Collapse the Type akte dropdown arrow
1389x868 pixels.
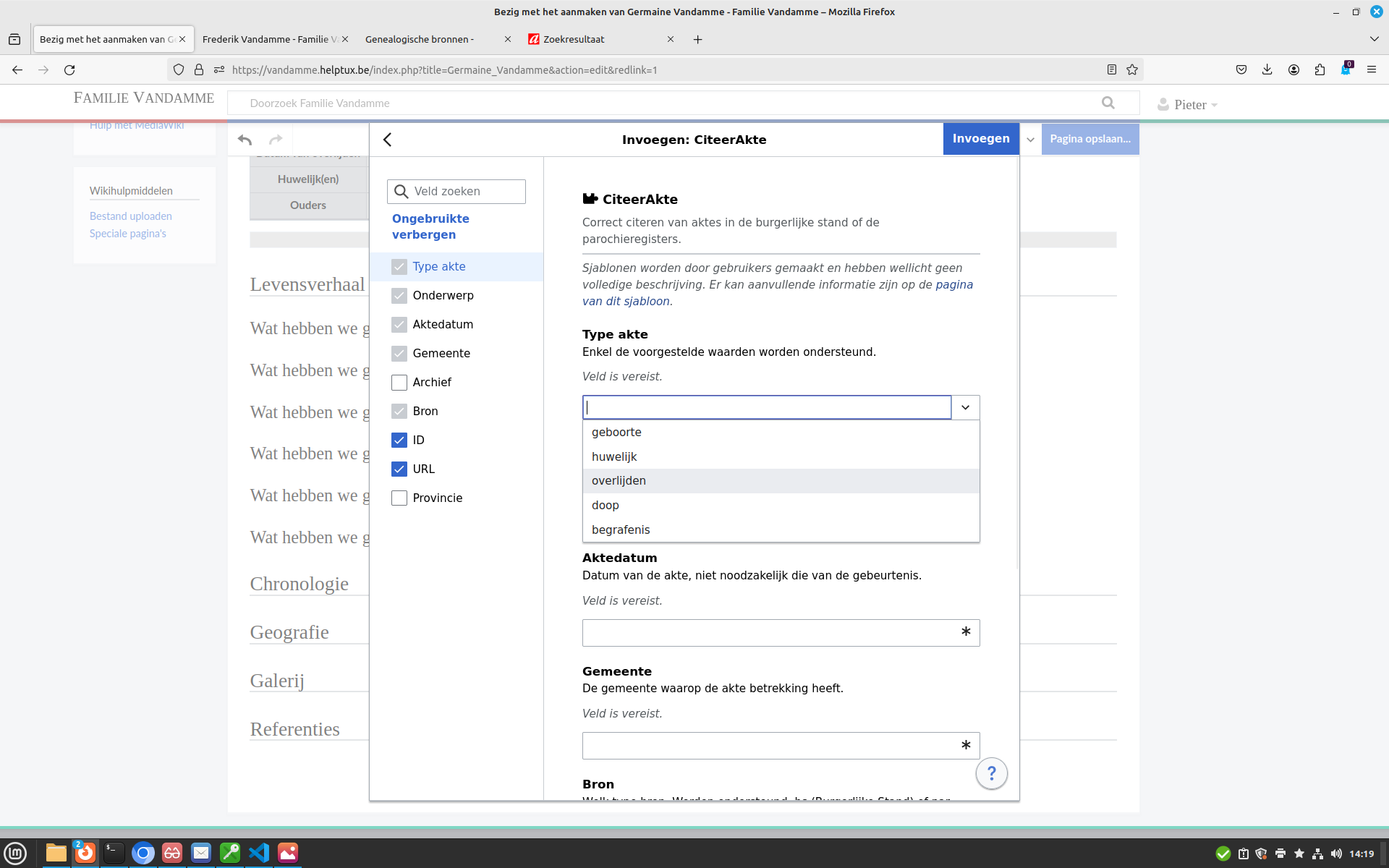(x=965, y=407)
